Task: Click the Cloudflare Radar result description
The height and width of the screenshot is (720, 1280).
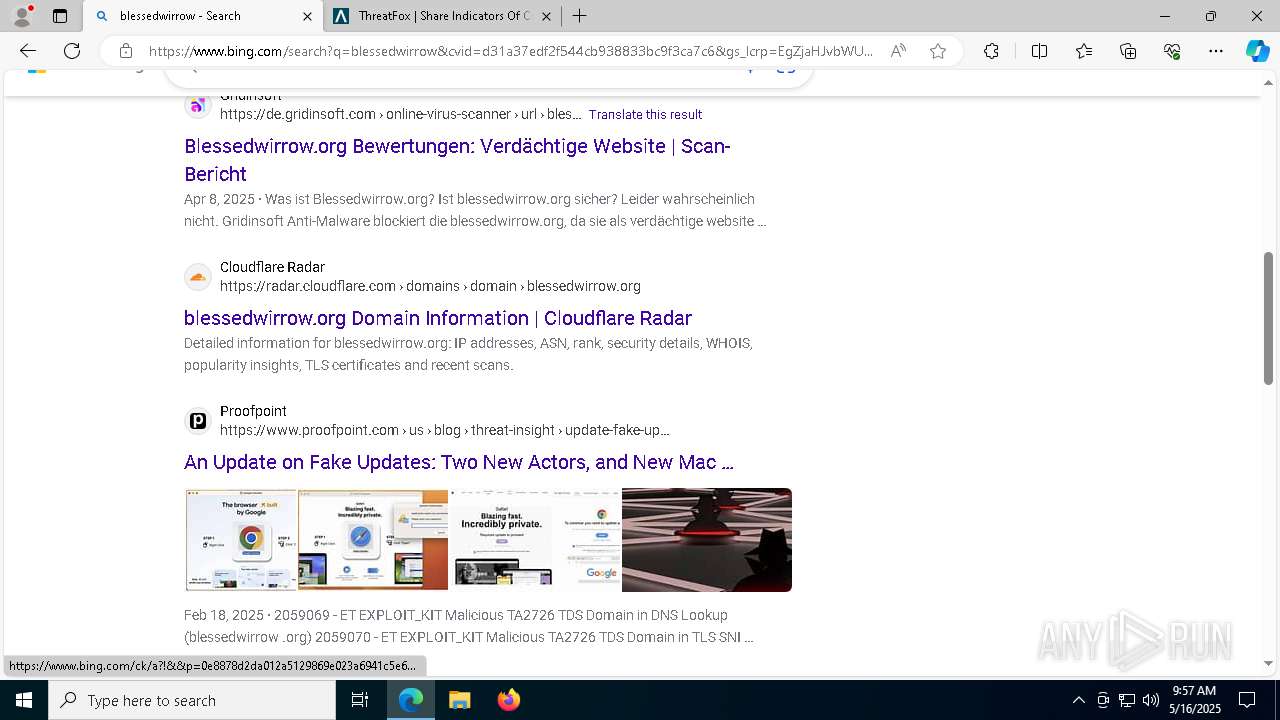Action: (x=468, y=354)
